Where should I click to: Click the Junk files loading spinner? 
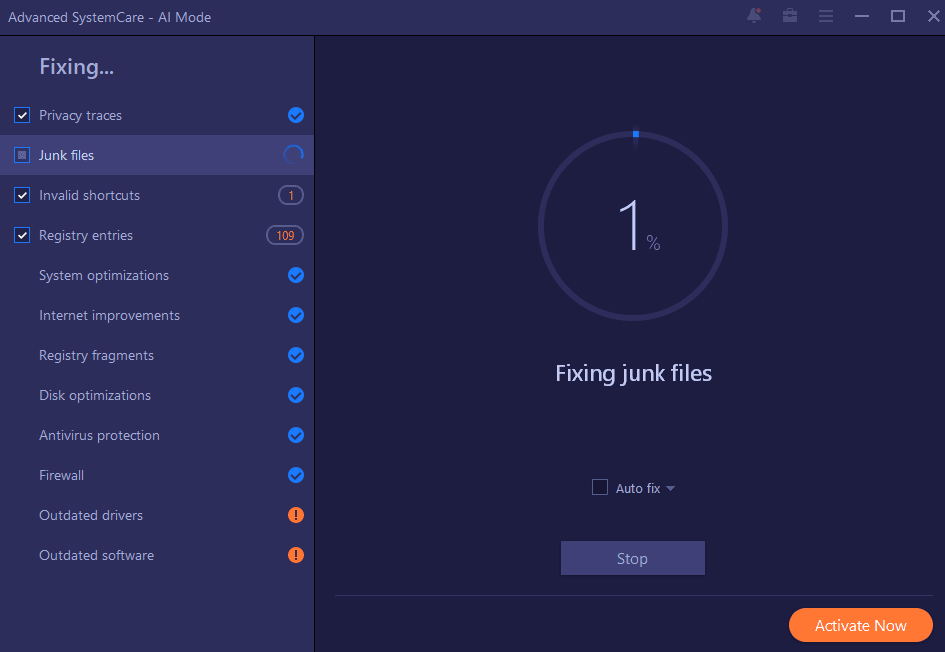click(x=294, y=155)
